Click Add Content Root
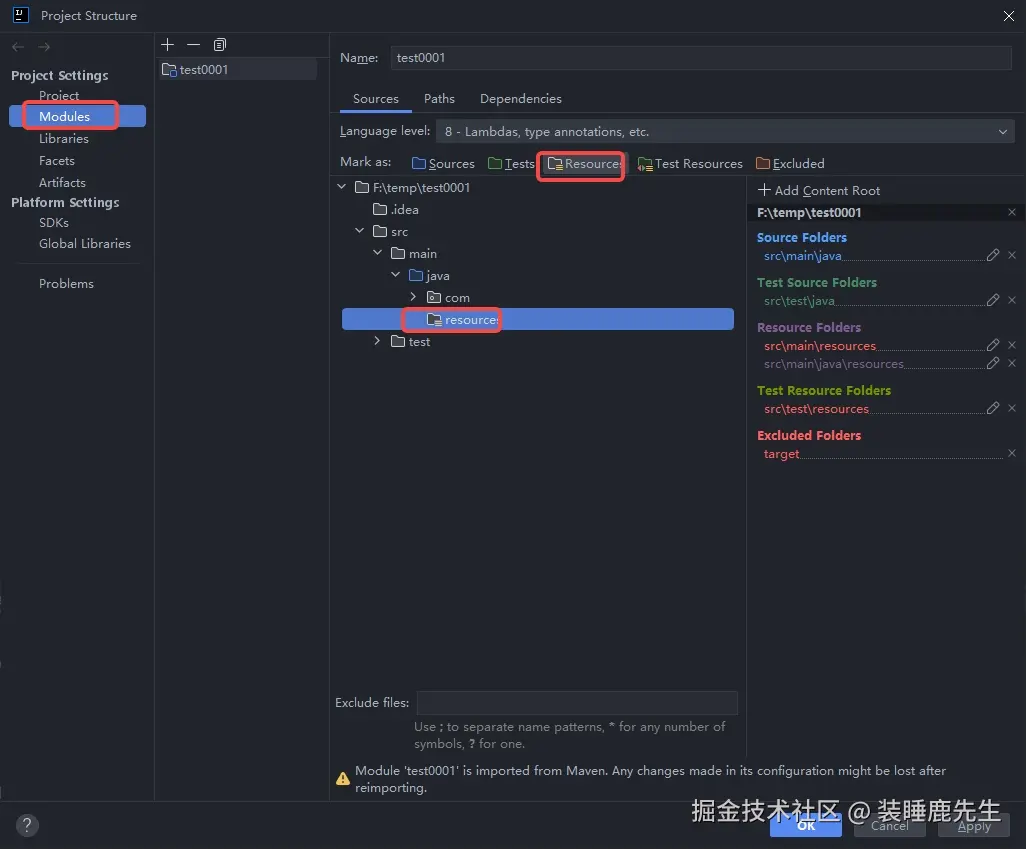This screenshot has width=1026, height=849. pos(819,190)
